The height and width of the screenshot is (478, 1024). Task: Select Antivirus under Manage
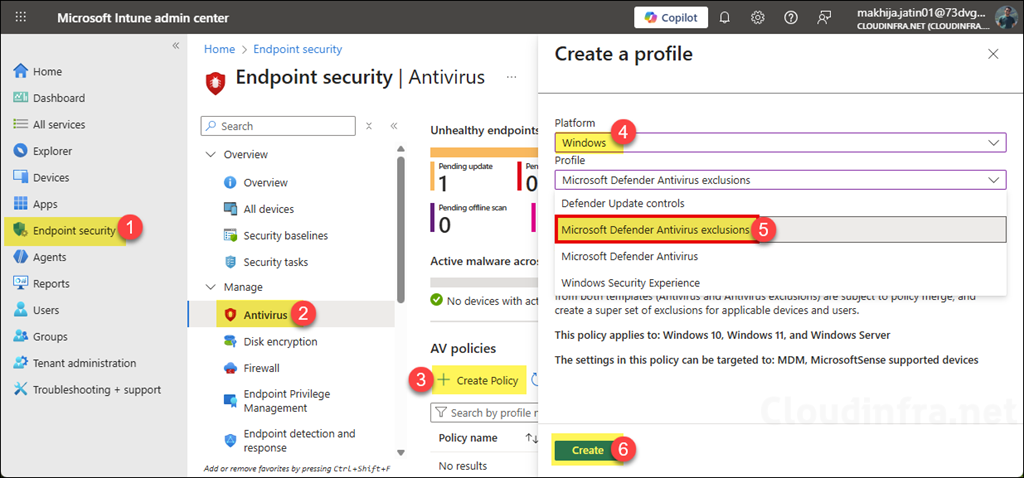pos(265,315)
